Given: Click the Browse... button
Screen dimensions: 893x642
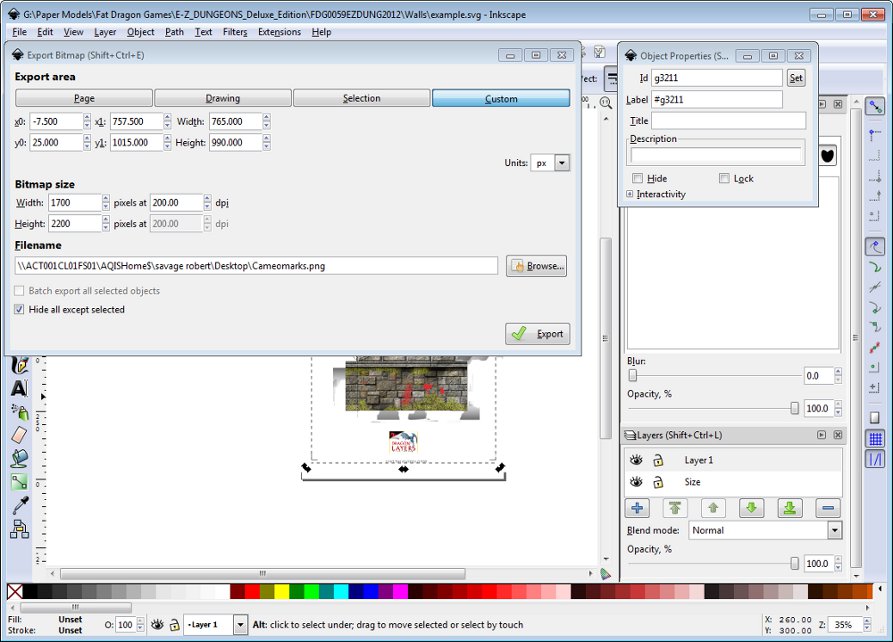Looking at the screenshot, I should 537,266.
